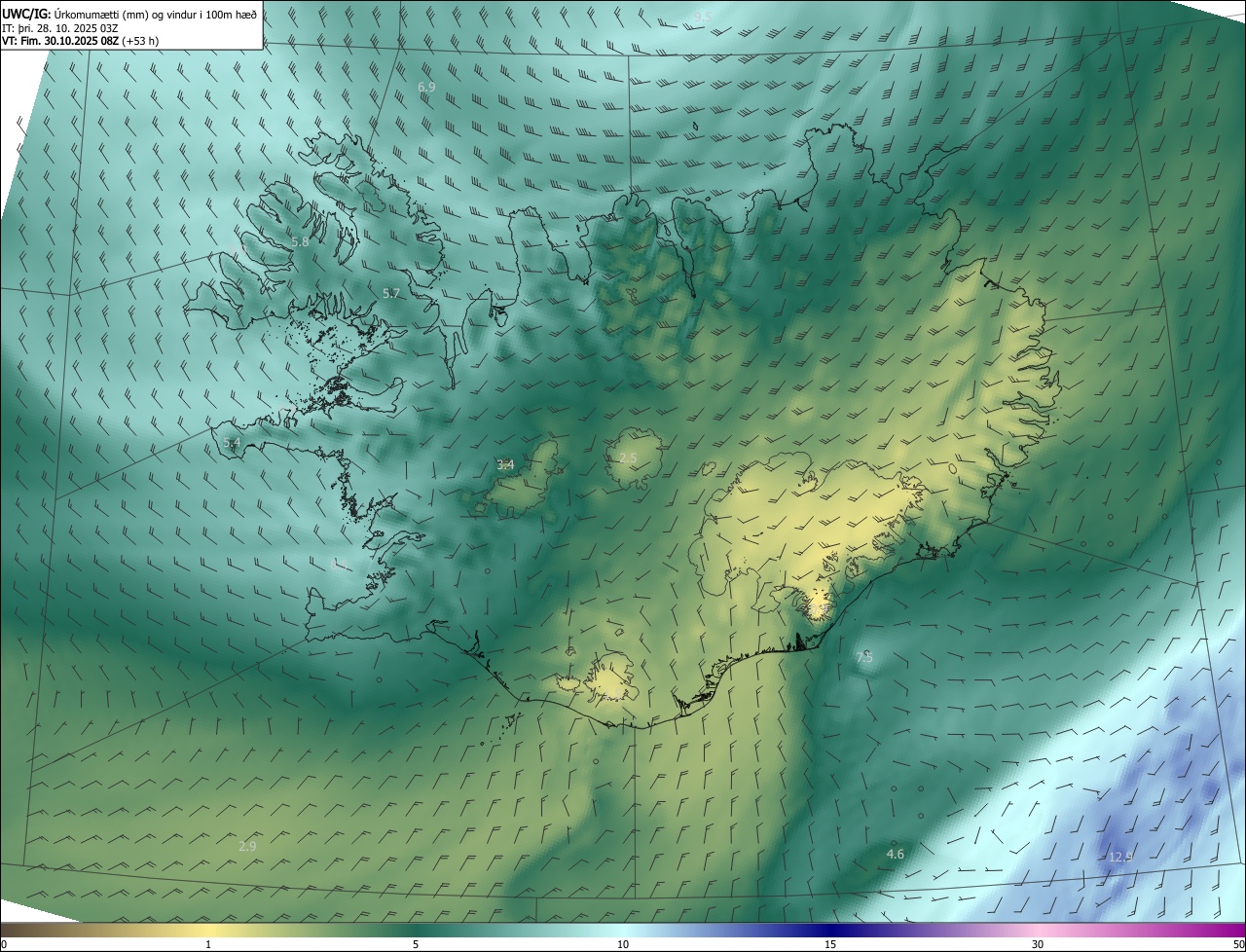Click the colorbar tick labeled 50
1246x952 pixels.
tap(1238, 944)
